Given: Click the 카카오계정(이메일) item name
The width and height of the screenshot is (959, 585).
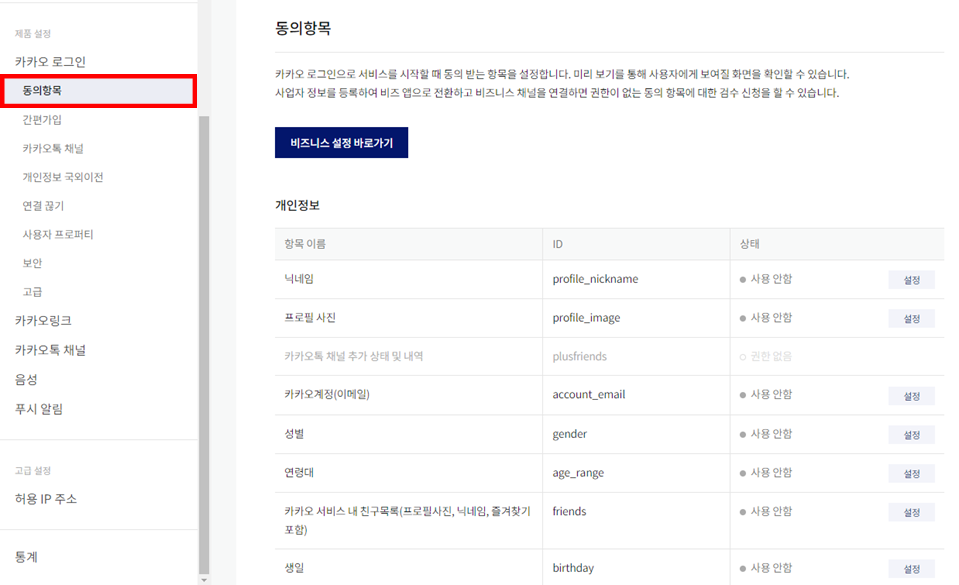Looking at the screenshot, I should (x=327, y=395).
